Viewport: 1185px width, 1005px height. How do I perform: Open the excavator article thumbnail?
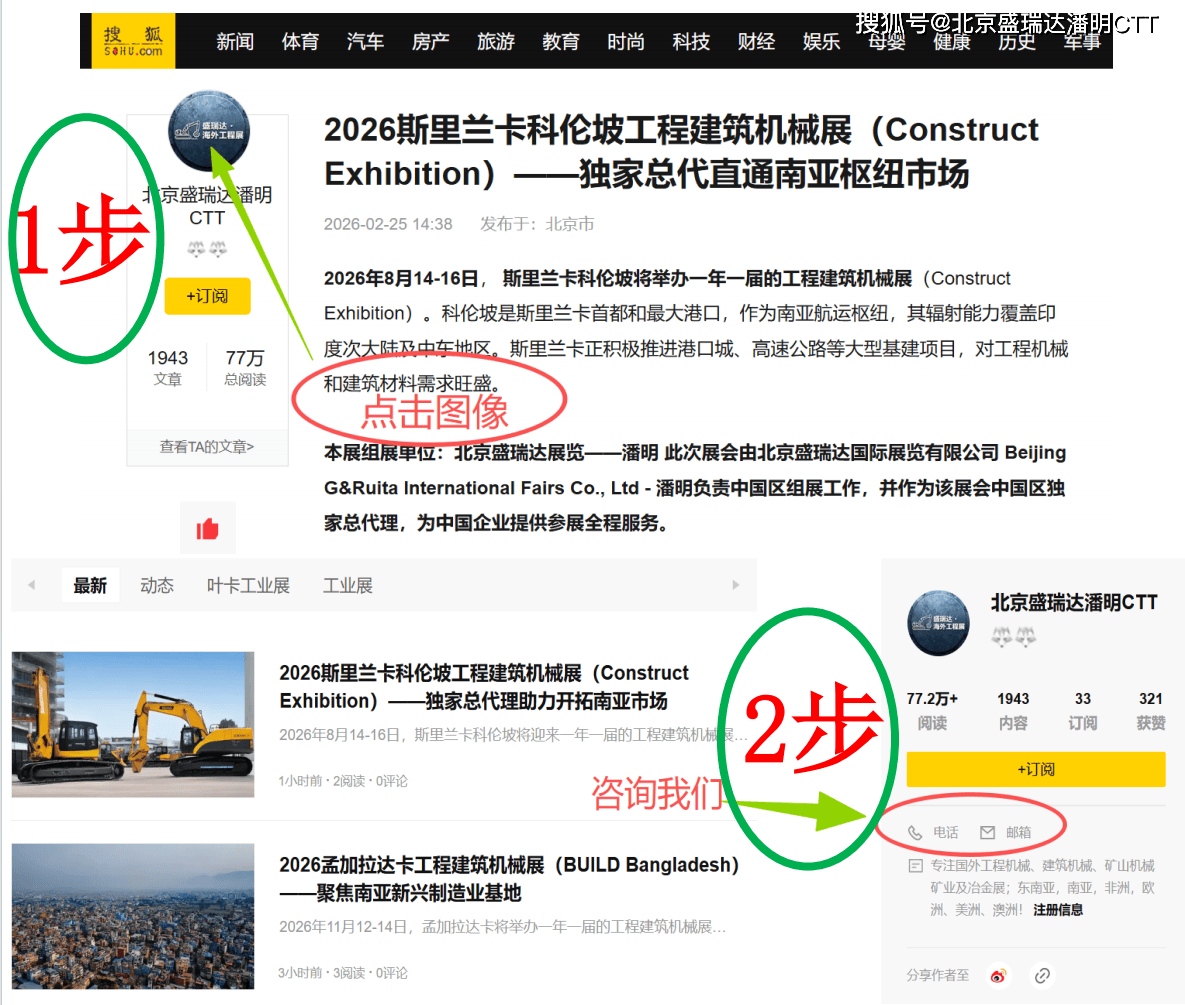point(133,724)
